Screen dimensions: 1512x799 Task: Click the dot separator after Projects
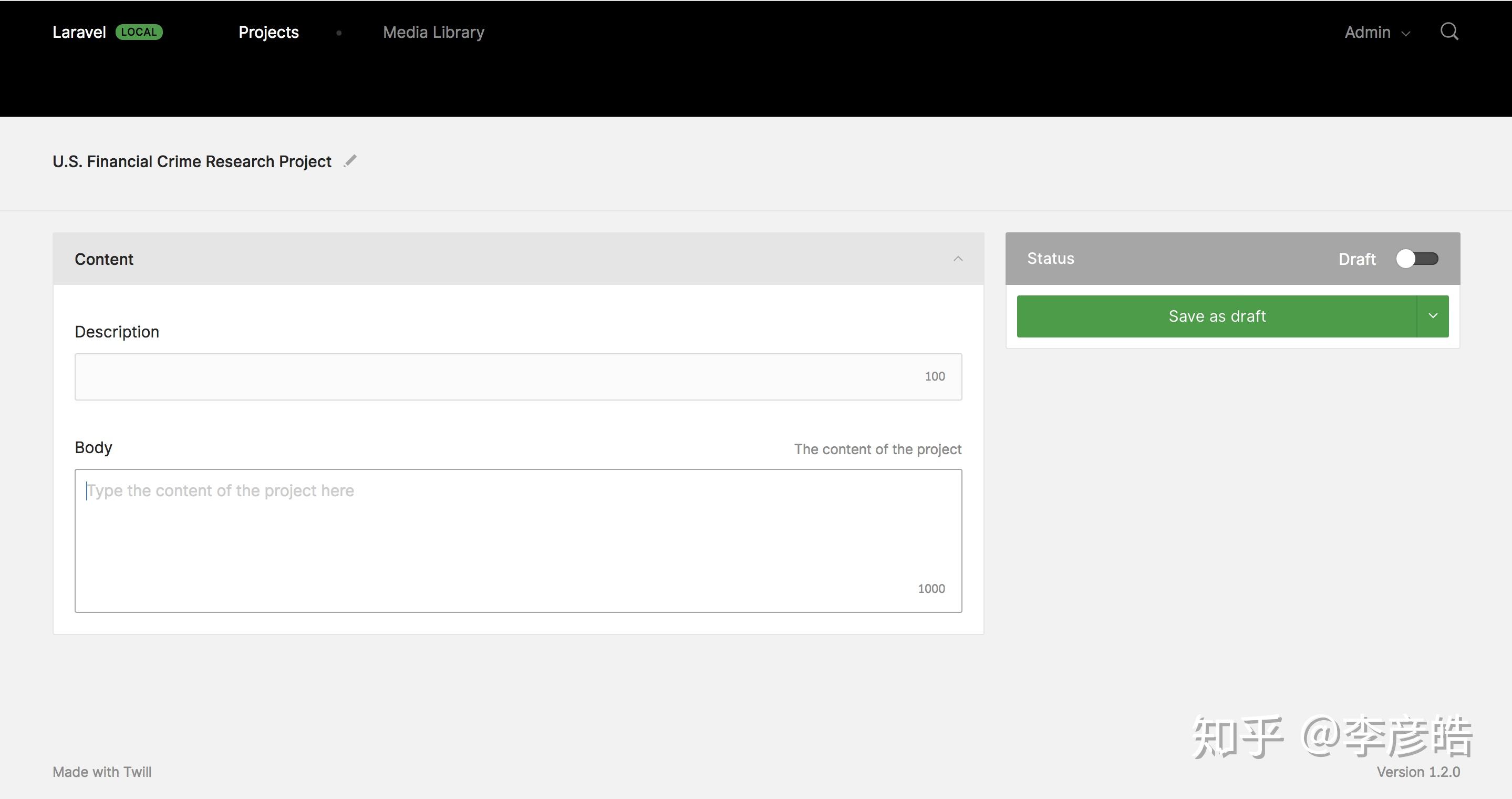pos(339,33)
